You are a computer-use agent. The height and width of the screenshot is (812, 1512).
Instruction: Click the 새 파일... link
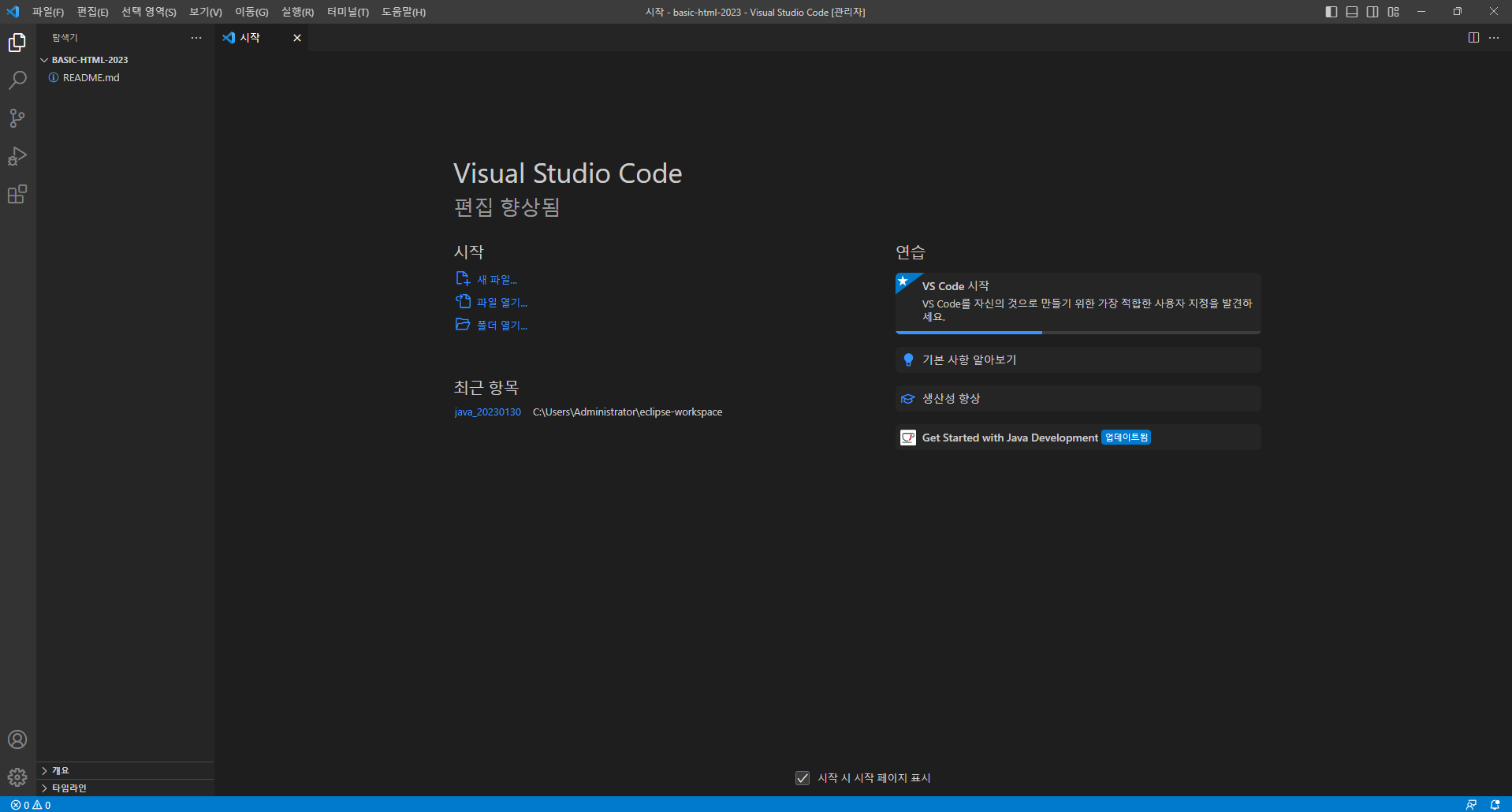pos(497,280)
